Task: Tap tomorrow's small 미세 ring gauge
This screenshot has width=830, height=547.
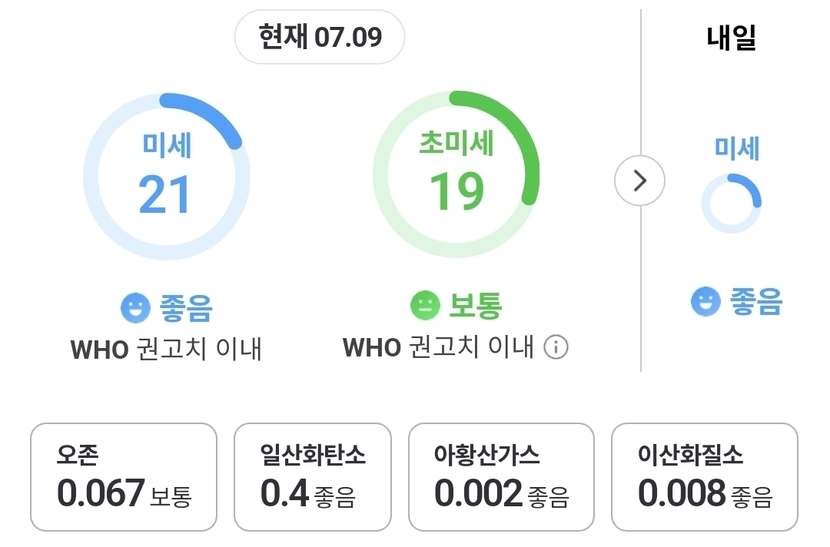Action: click(x=732, y=203)
